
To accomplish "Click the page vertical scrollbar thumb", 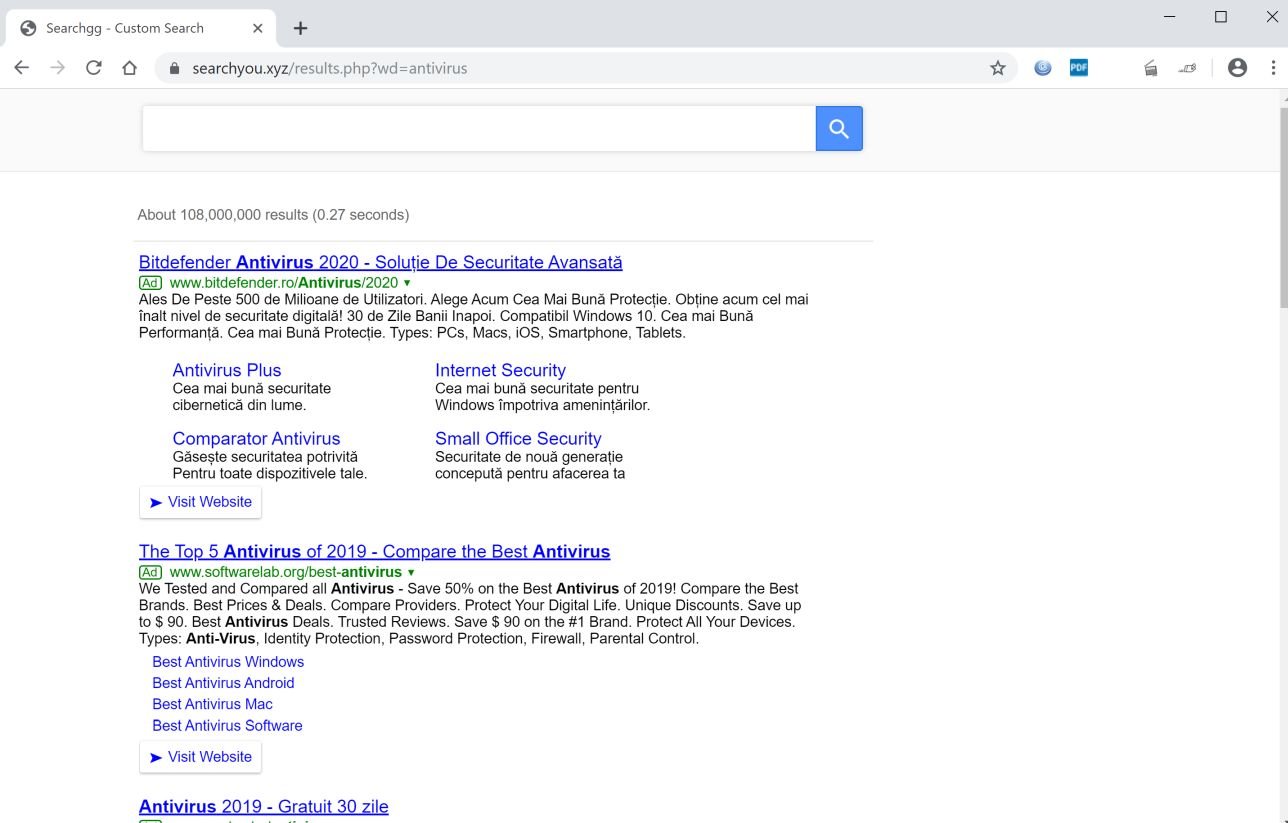I will point(1284,205).
